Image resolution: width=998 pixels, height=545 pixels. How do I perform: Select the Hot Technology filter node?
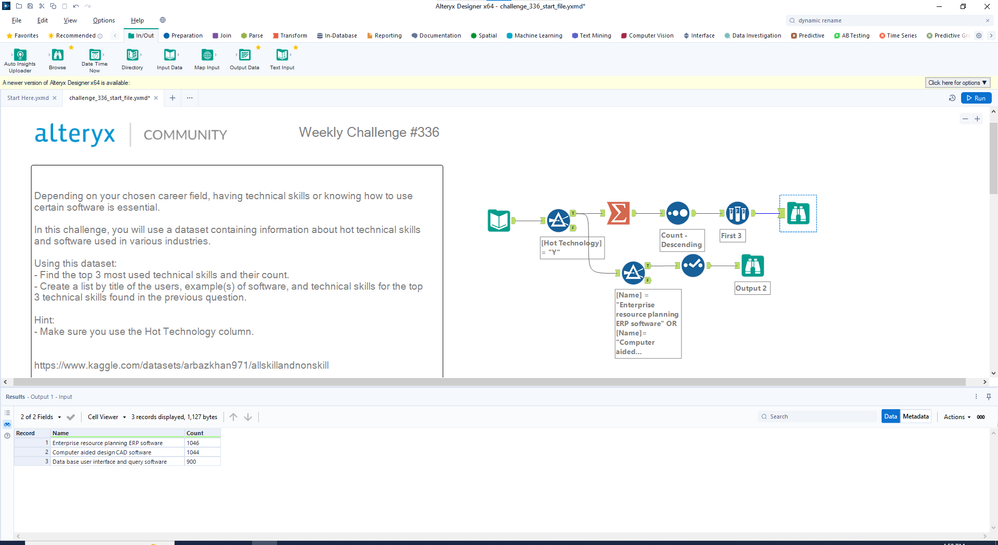coord(559,220)
